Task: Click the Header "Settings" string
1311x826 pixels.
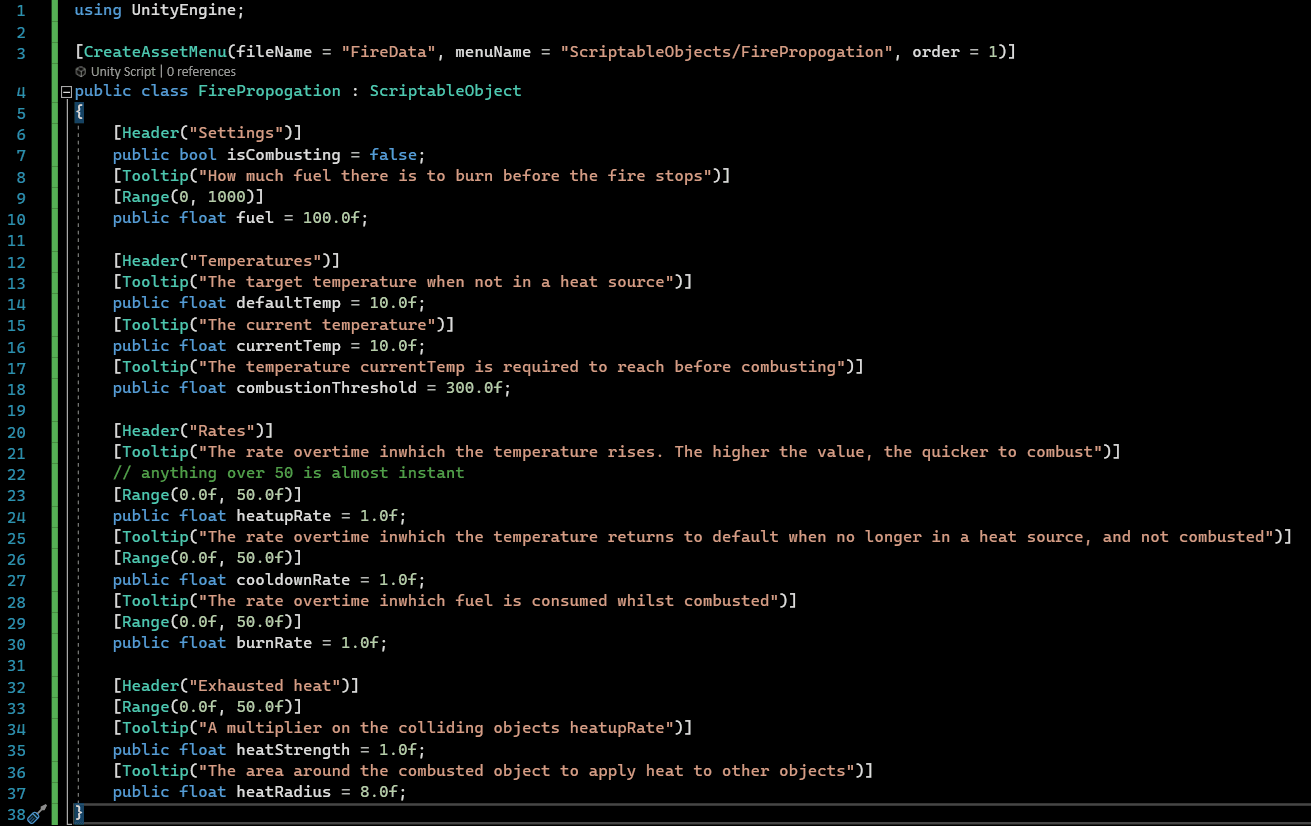Action: tap(237, 133)
